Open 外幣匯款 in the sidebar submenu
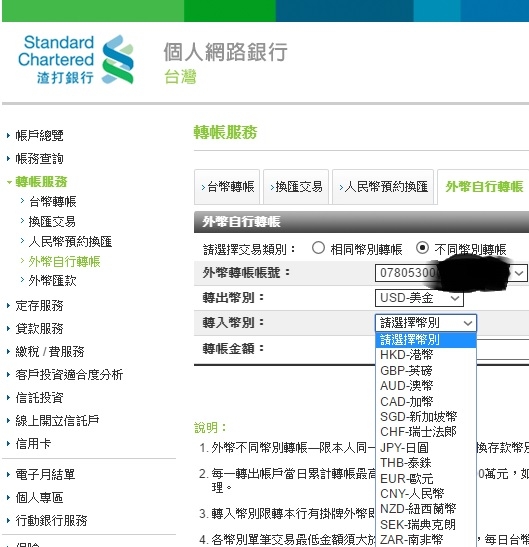 pyautogui.click(x=52, y=280)
